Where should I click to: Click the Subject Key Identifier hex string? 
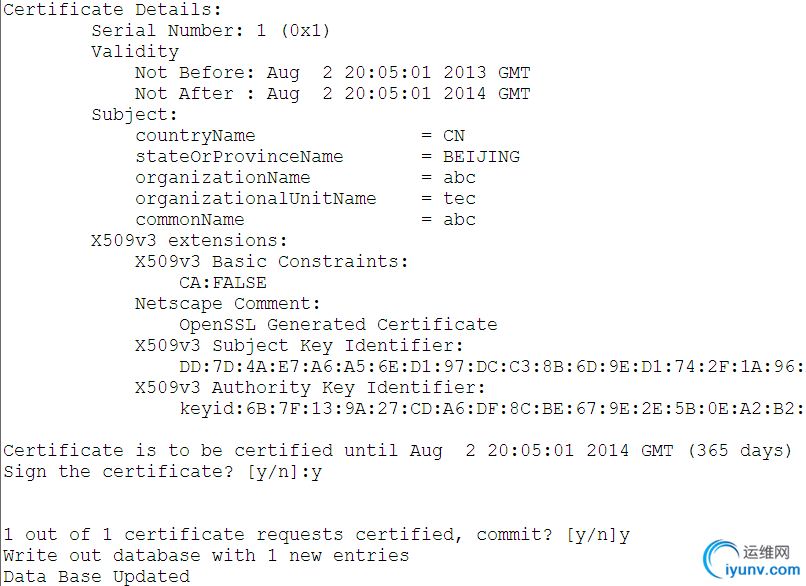tap(491, 367)
